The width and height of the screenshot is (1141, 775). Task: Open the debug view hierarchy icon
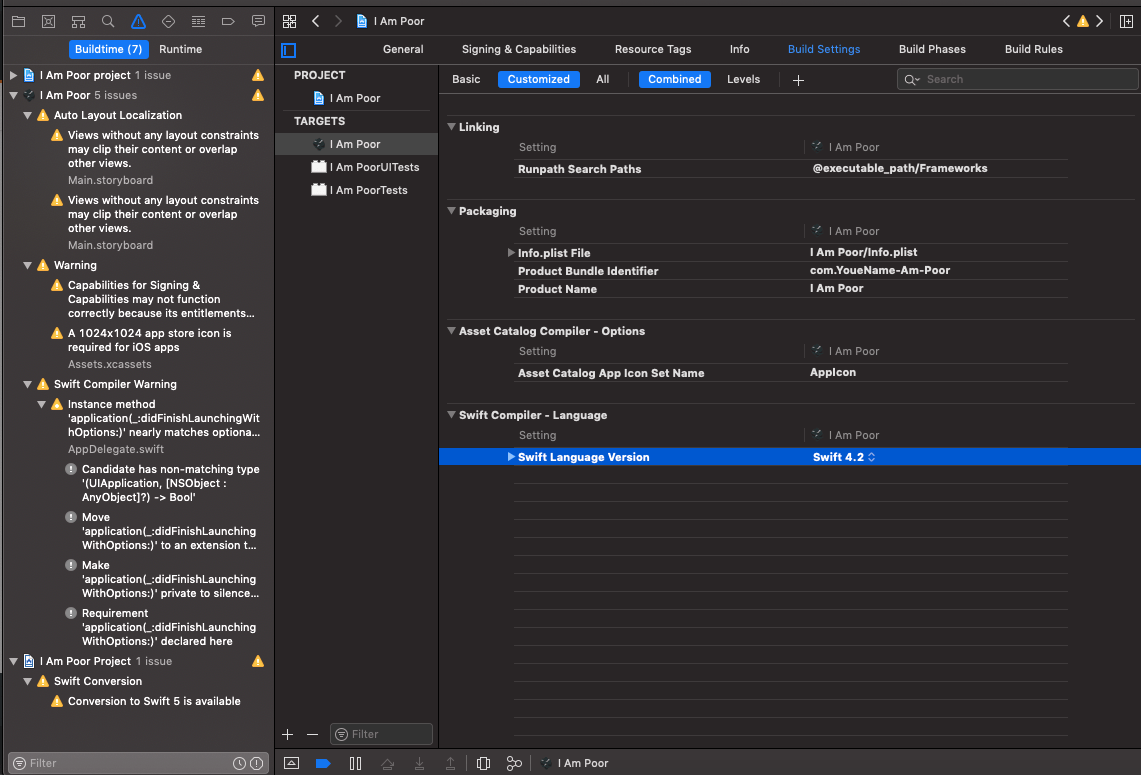click(x=483, y=763)
